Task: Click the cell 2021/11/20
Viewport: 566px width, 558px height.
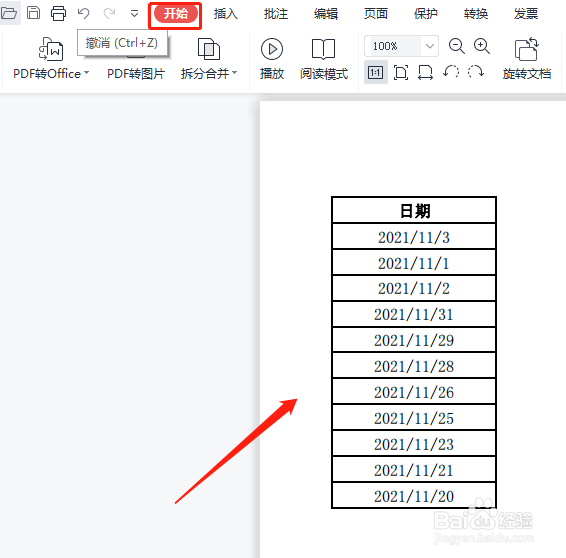Action: (414, 496)
